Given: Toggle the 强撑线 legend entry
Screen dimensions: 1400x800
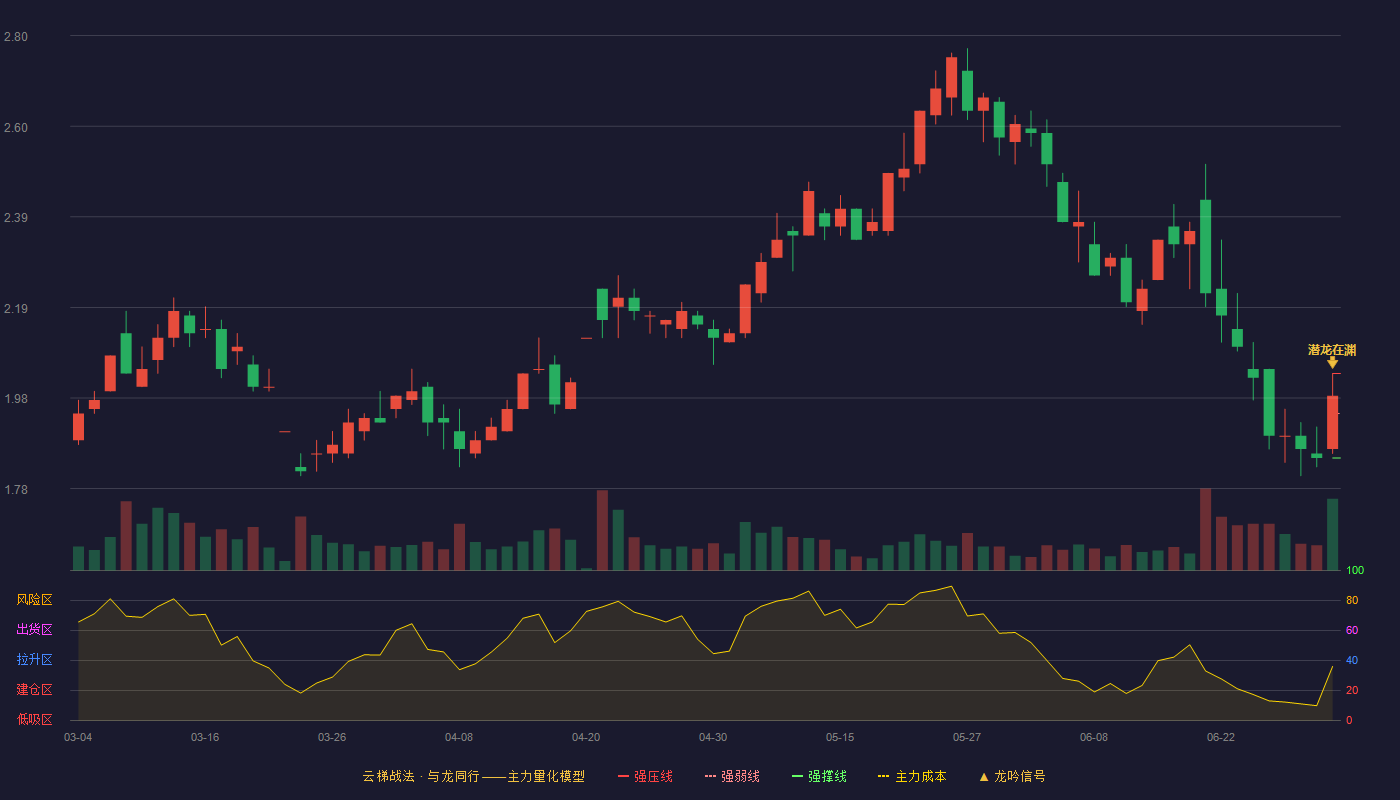Looking at the screenshot, I should [x=819, y=776].
